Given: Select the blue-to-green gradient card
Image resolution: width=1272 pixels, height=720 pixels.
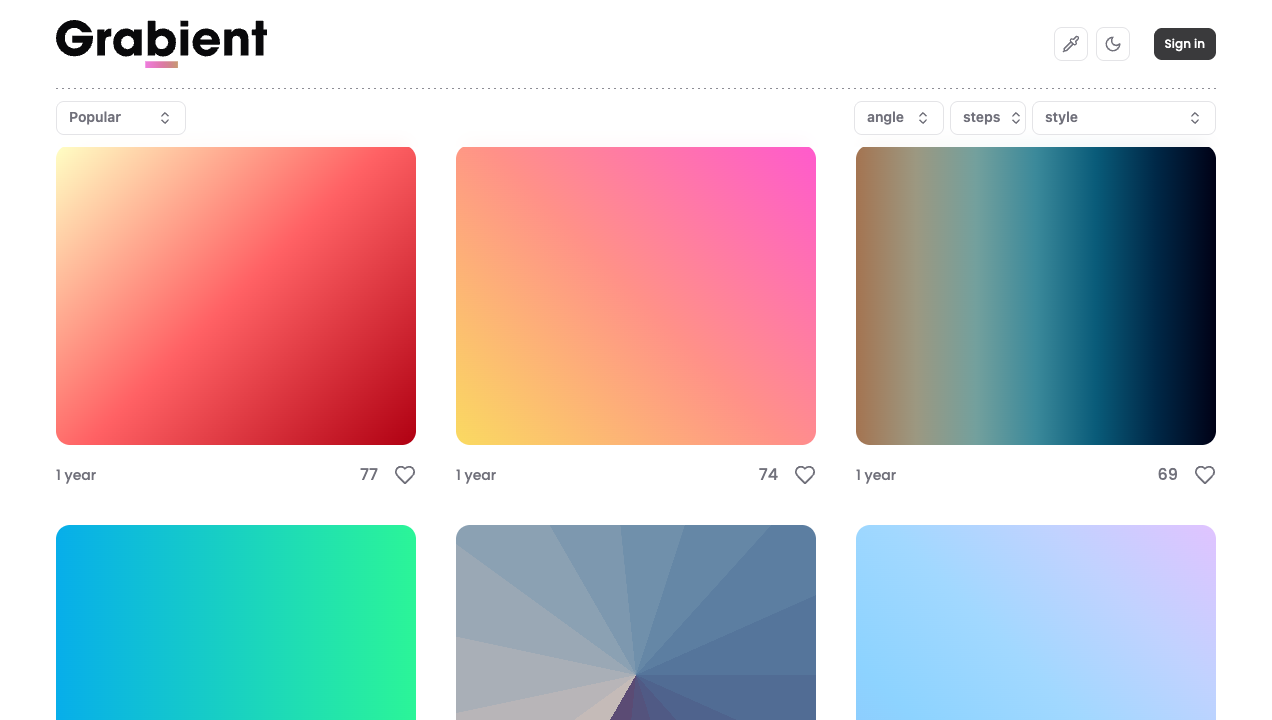Looking at the screenshot, I should (236, 622).
